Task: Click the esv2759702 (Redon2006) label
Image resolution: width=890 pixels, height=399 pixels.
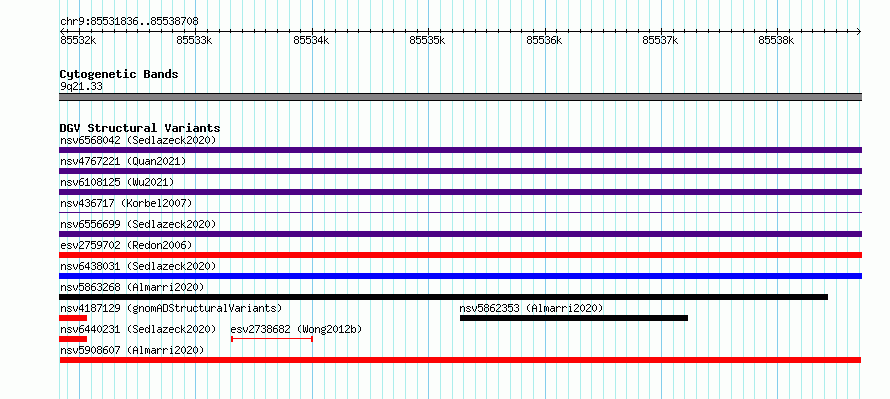Action: tap(126, 245)
